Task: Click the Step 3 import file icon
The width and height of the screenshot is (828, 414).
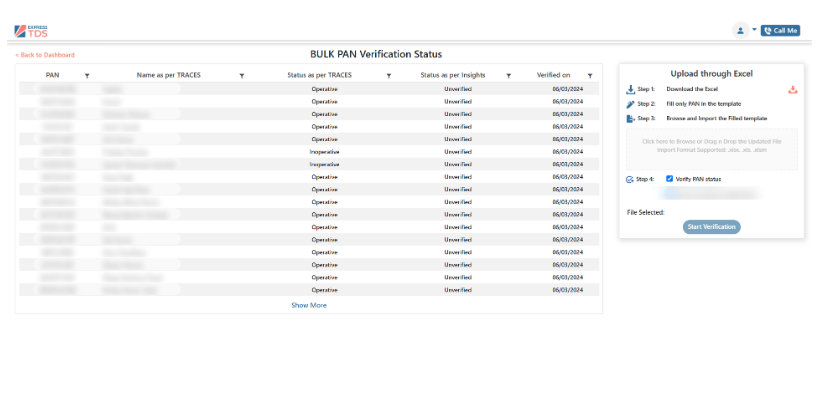Action: 630,119
